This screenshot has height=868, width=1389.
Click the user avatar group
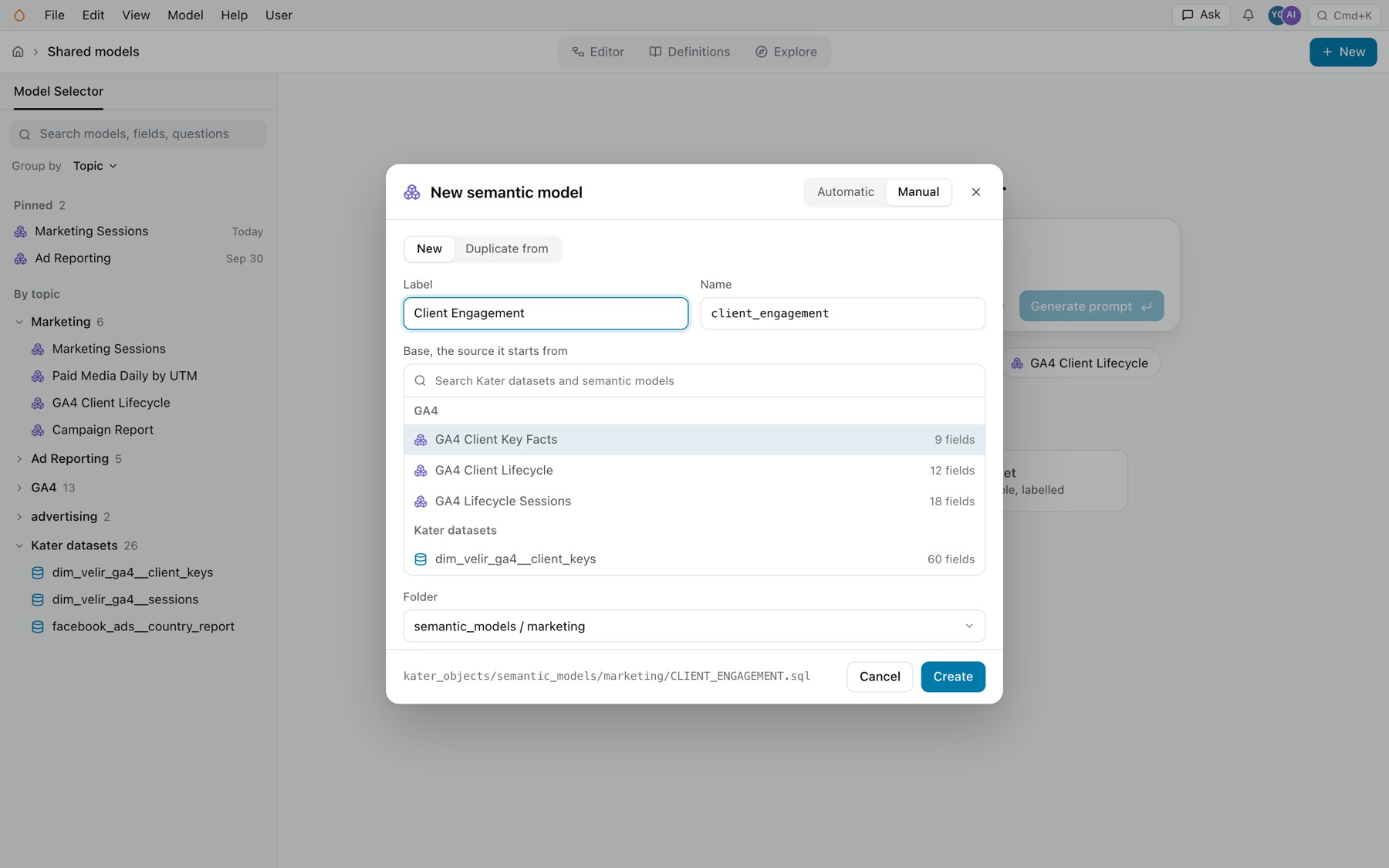point(1284,15)
